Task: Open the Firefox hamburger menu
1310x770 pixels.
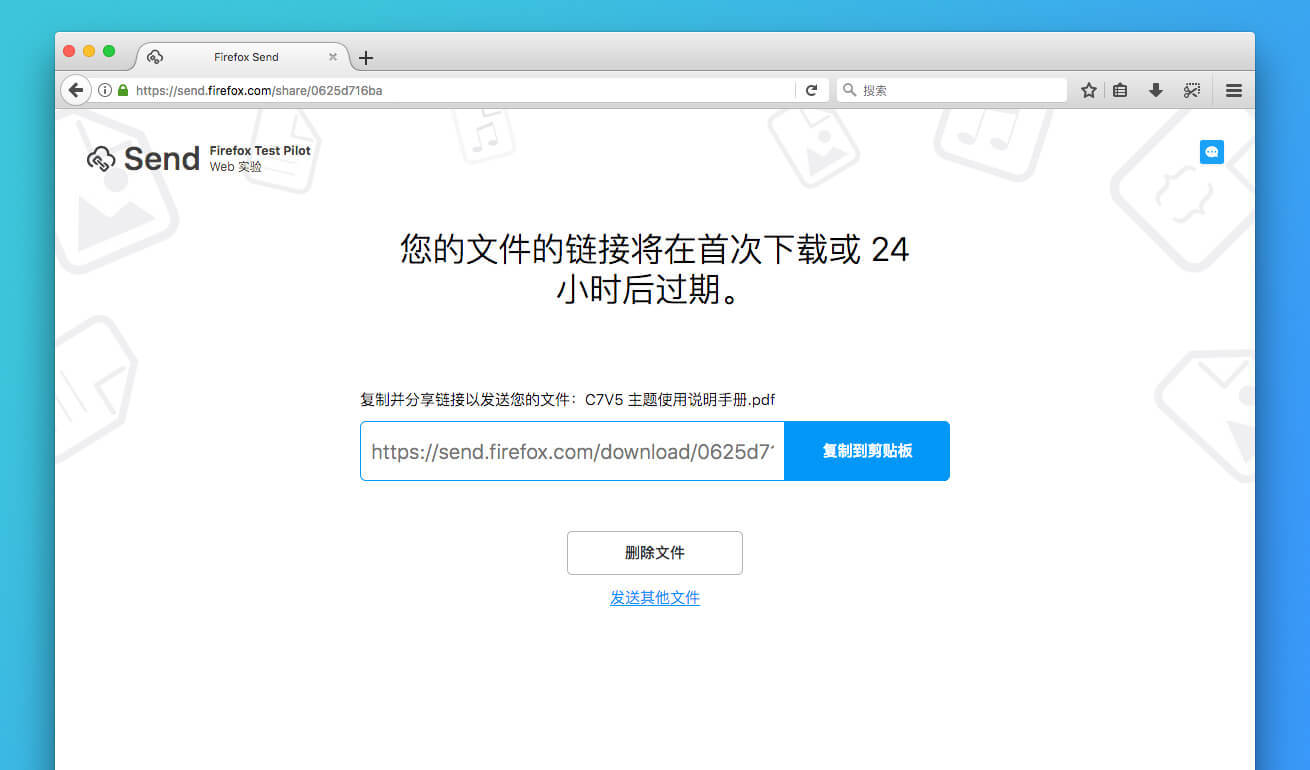Action: [1234, 90]
